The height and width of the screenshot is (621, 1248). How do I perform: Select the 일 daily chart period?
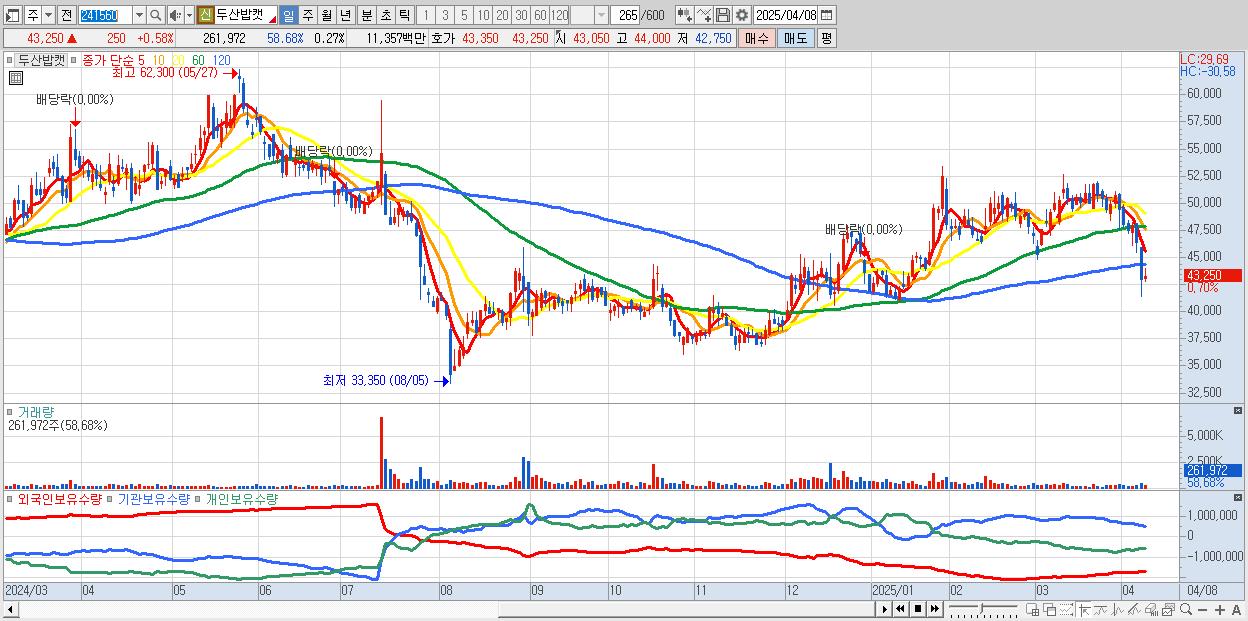(288, 15)
